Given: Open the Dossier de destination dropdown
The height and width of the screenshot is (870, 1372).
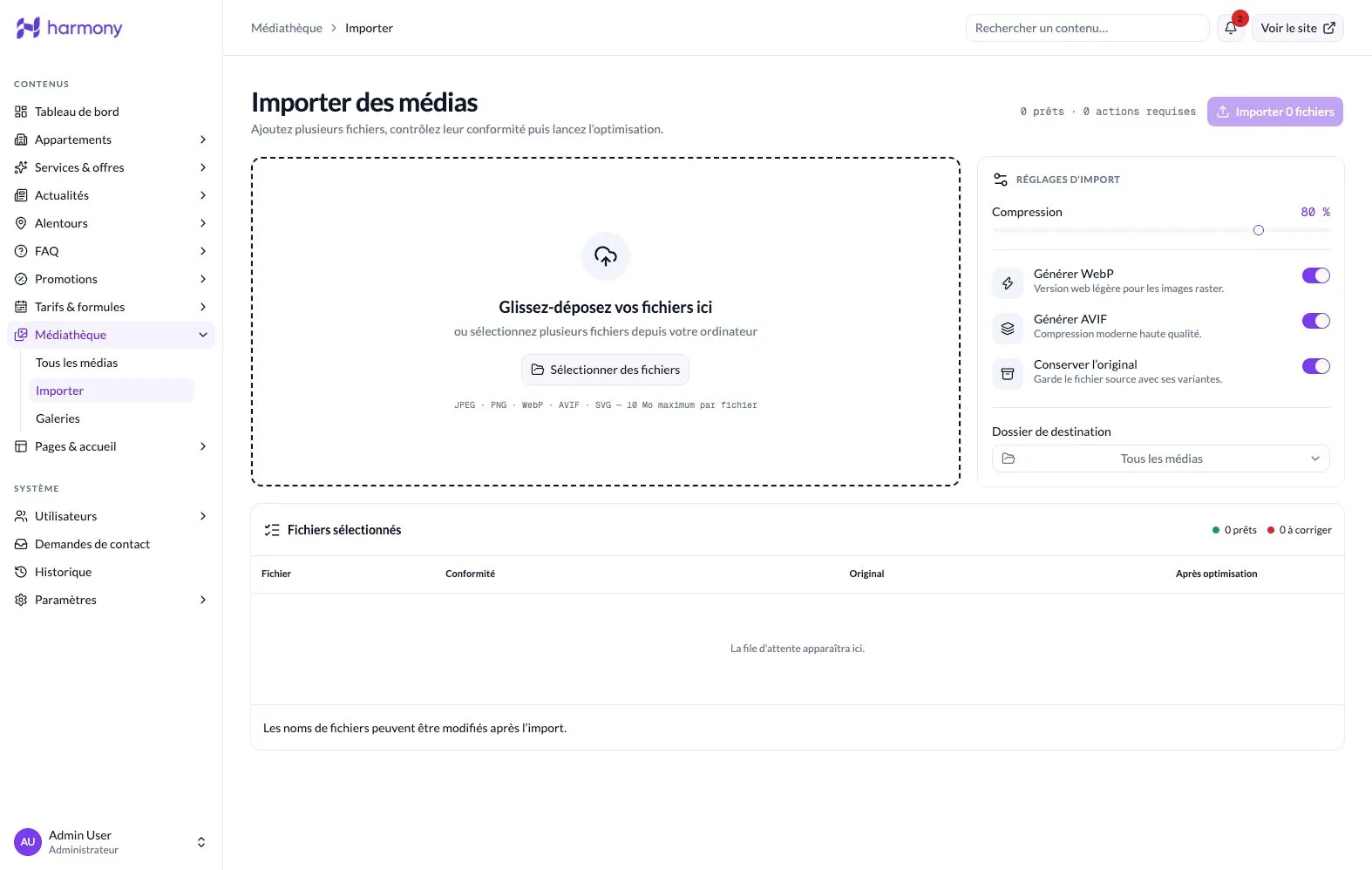Looking at the screenshot, I should 1161,459.
